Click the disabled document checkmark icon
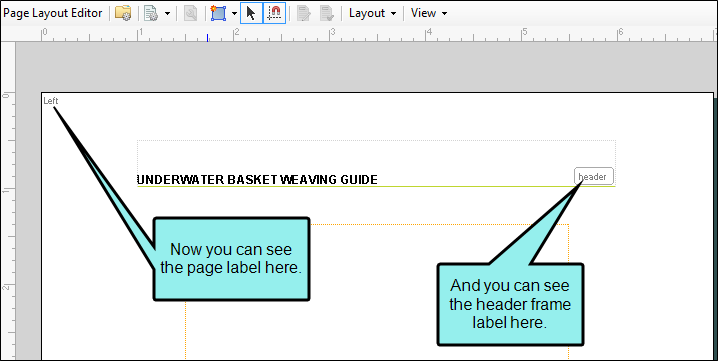 (x=327, y=13)
